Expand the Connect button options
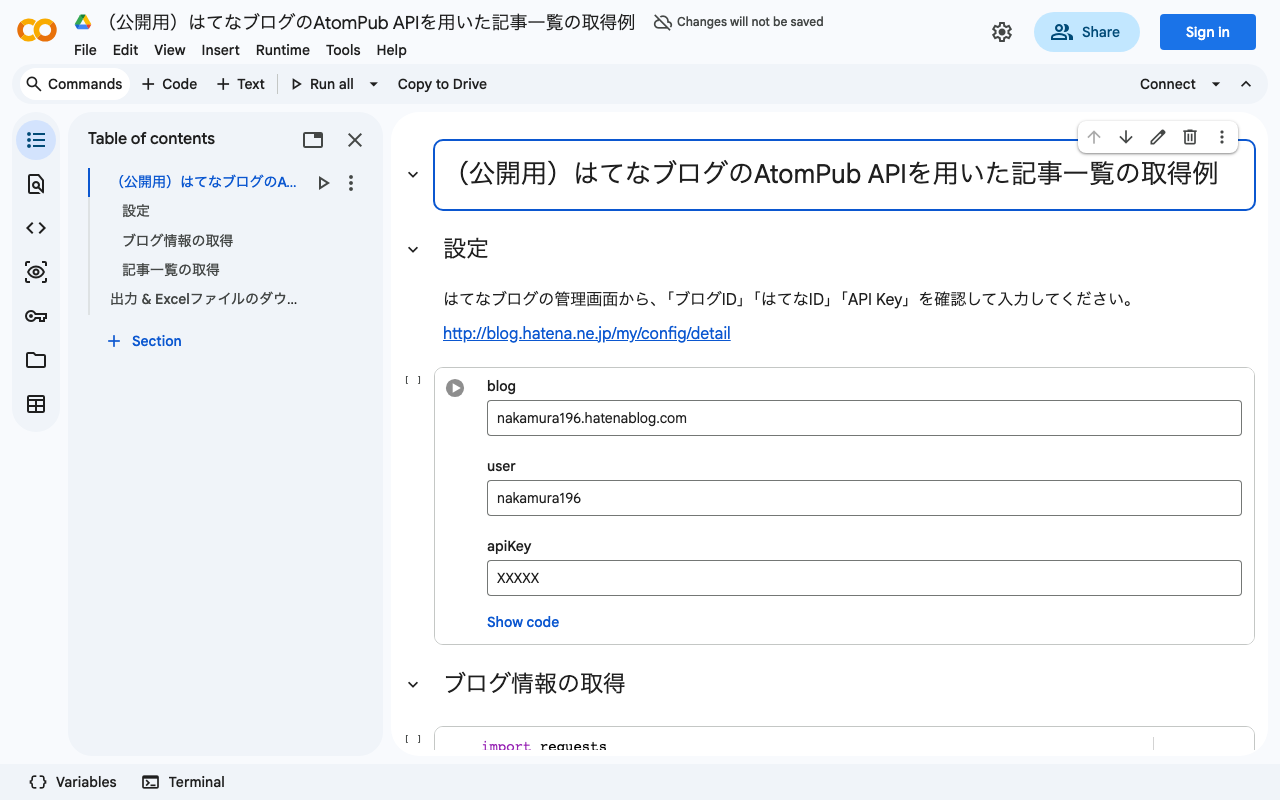Viewport: 1280px width, 800px height. coord(1216,84)
